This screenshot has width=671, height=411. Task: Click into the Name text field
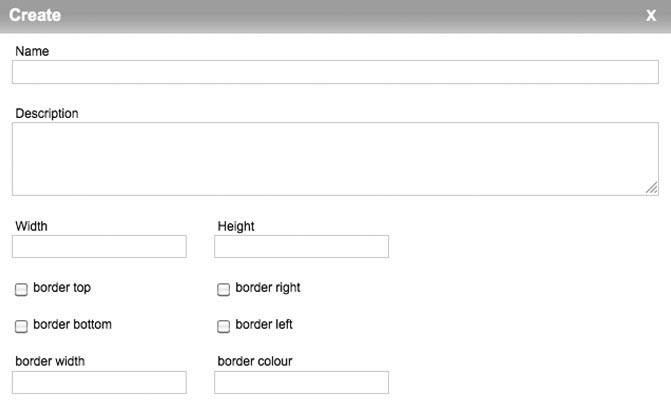pos(335,72)
